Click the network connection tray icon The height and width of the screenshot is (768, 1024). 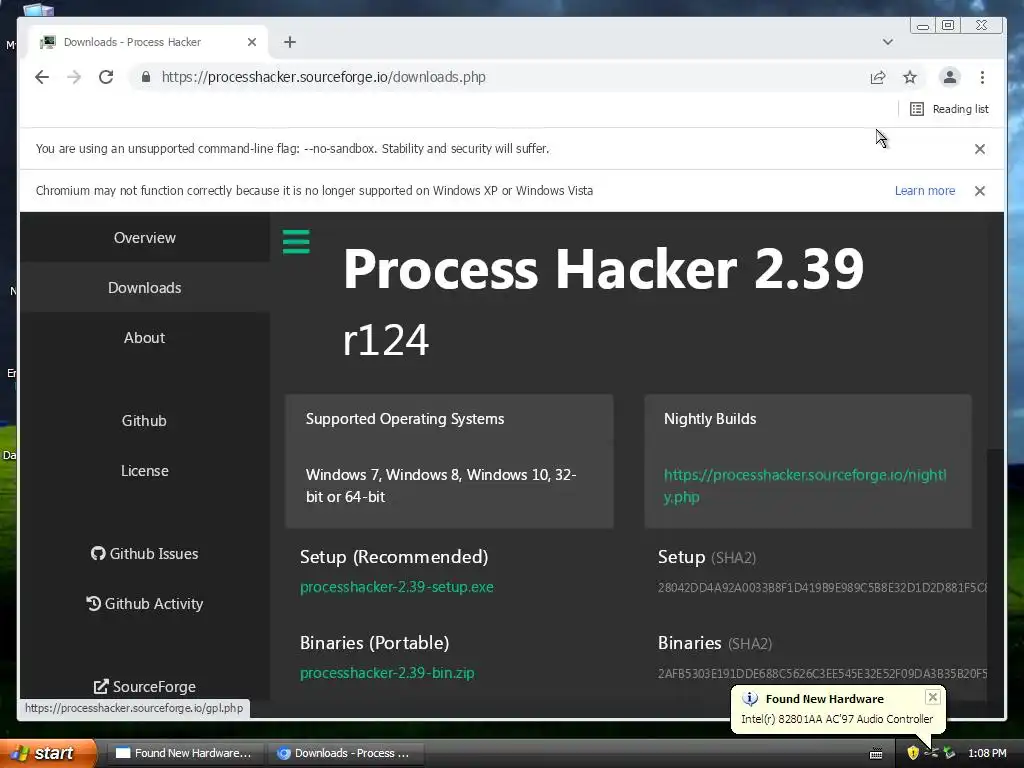pos(931,753)
